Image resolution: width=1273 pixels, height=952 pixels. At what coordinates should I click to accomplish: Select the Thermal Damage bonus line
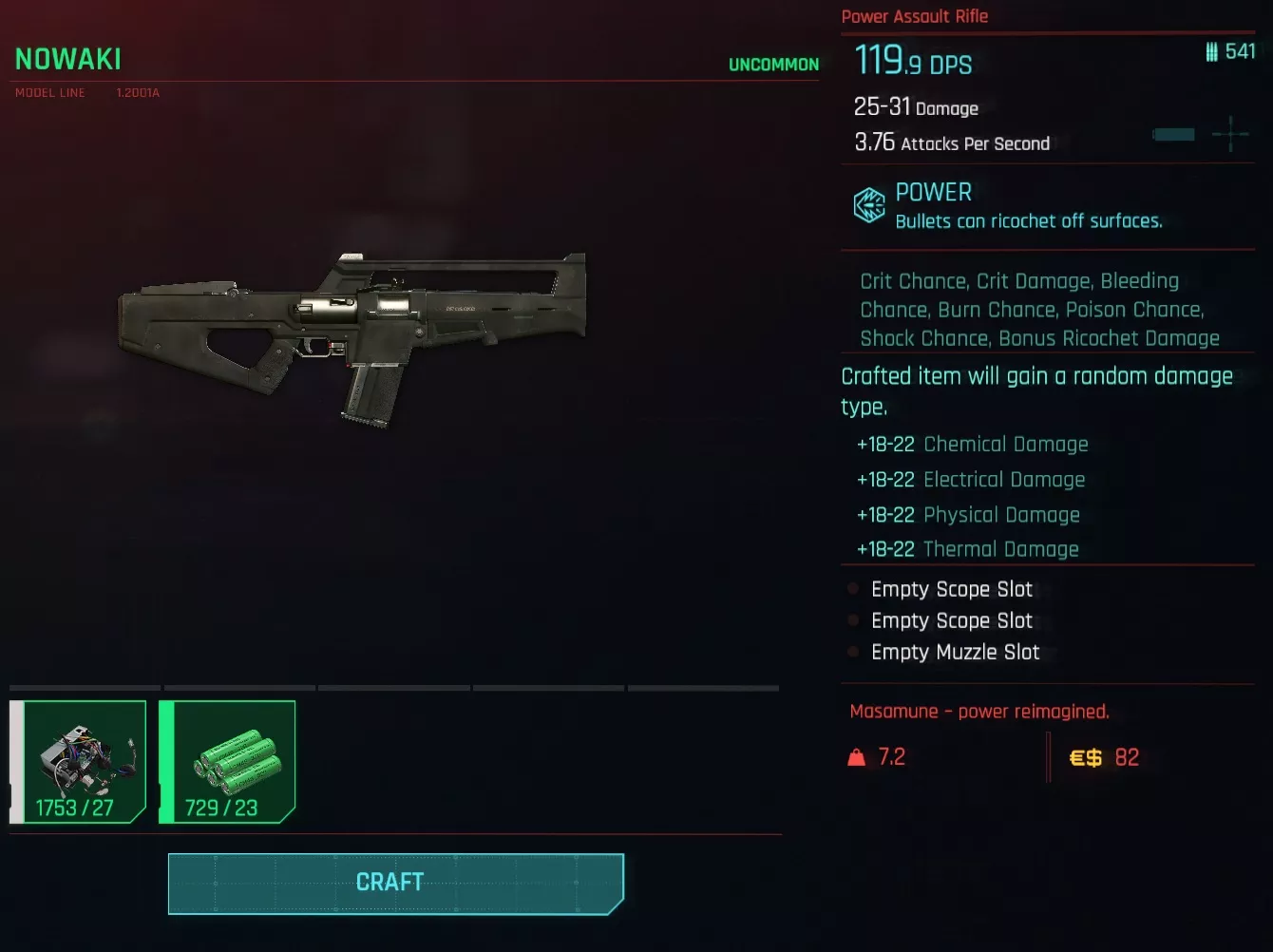[967, 549]
